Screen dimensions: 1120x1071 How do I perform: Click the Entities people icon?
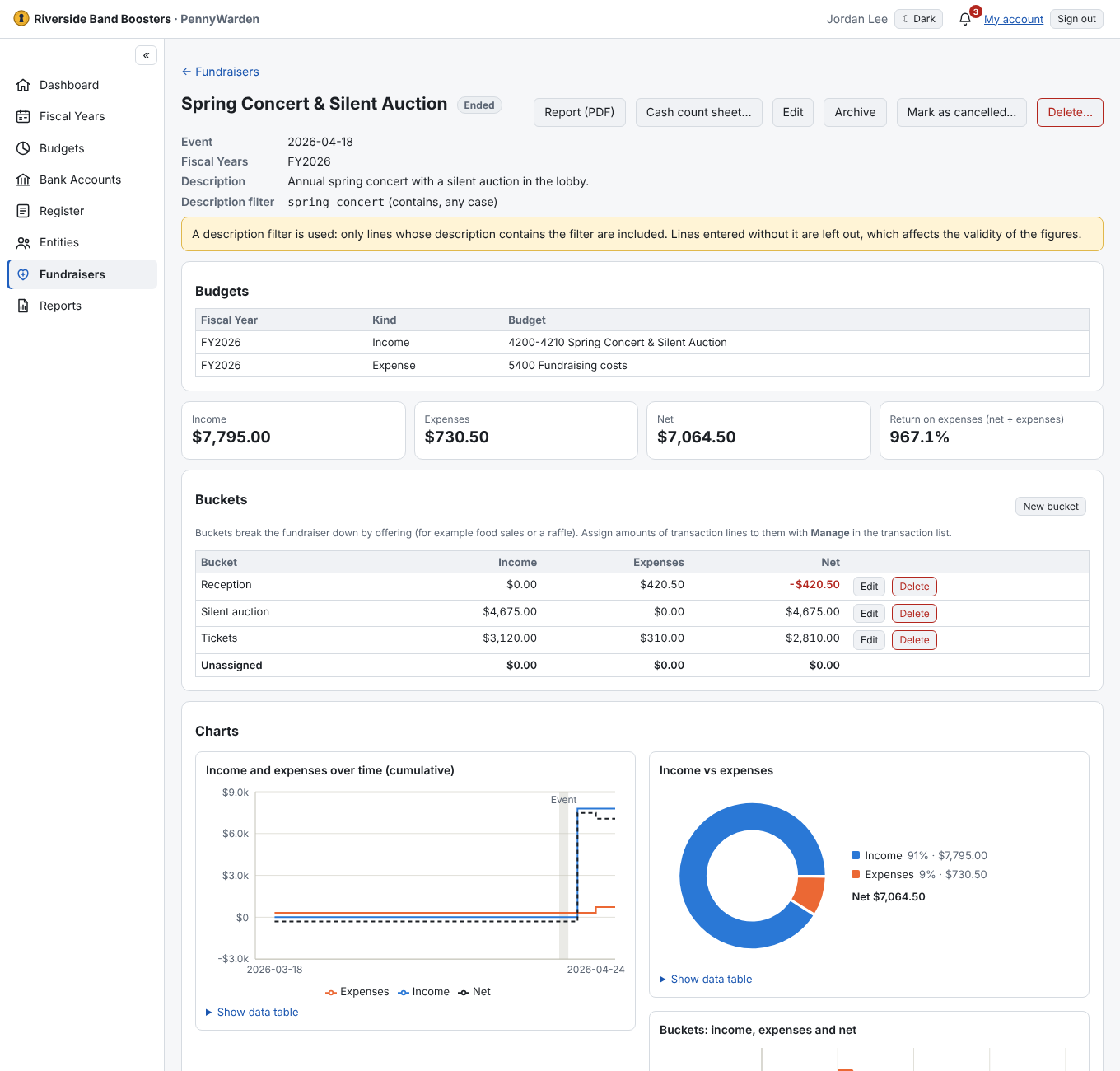coord(23,242)
